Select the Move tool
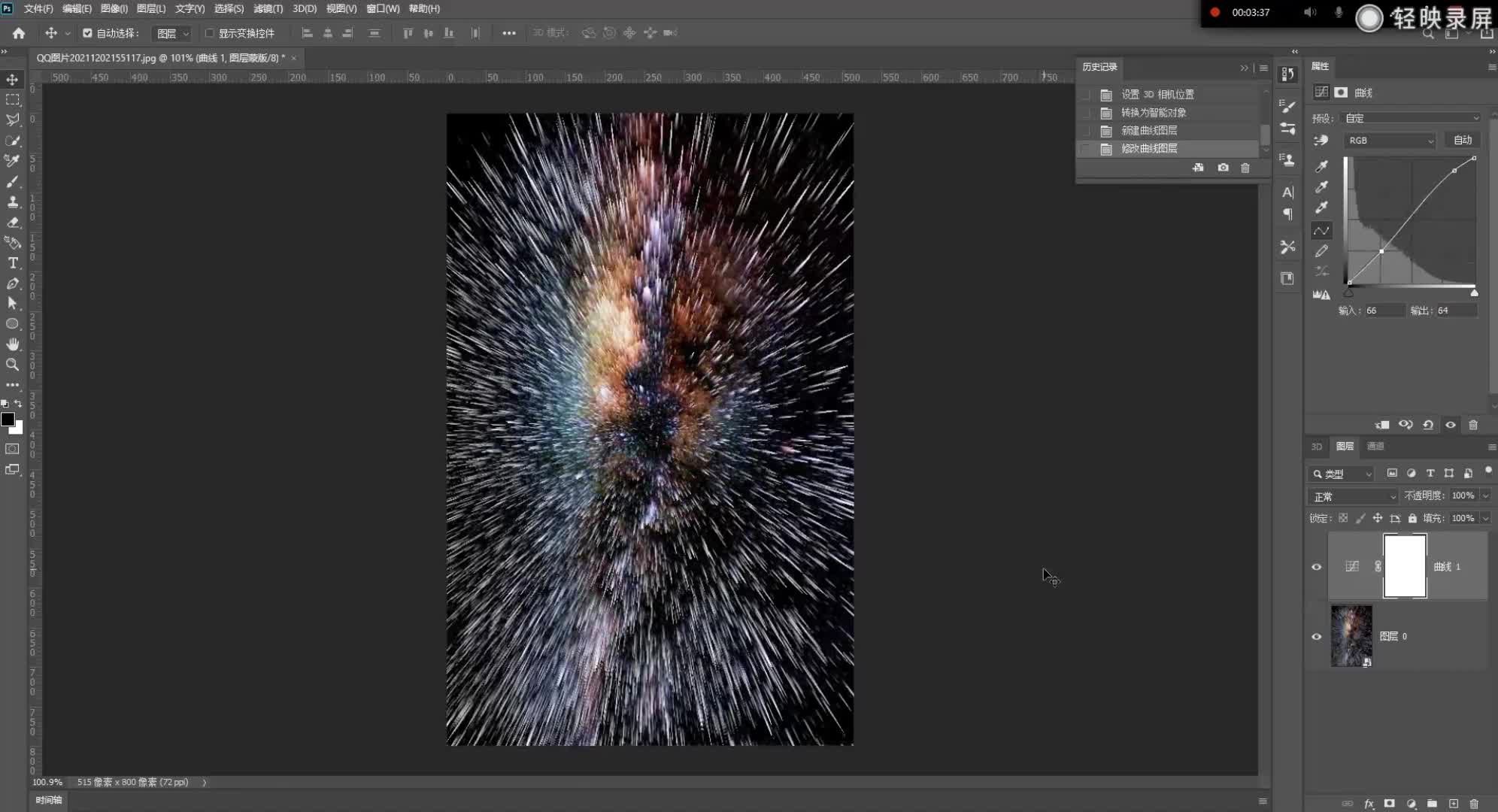 click(12, 79)
